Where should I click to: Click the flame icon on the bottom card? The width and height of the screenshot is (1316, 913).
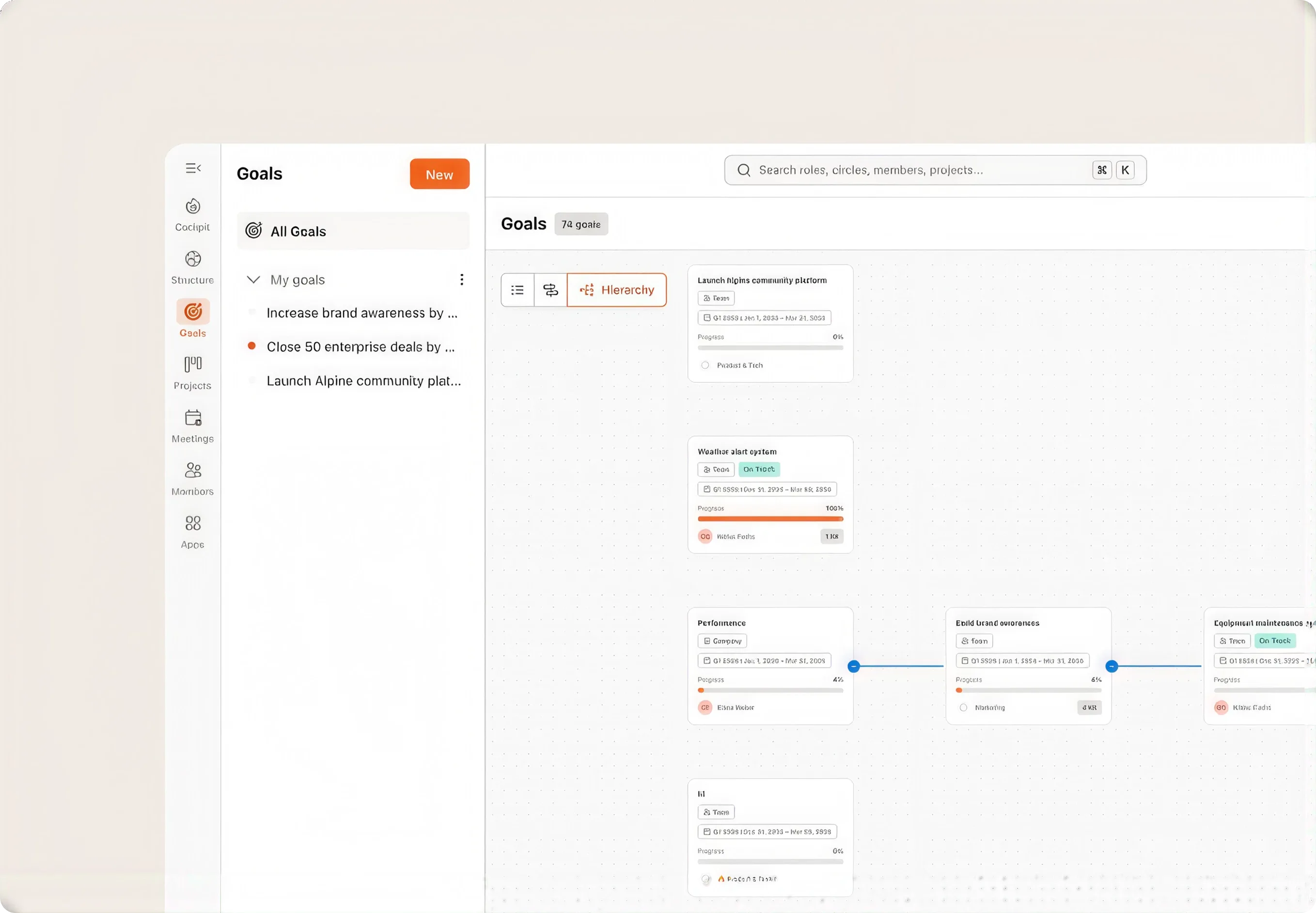coord(721,879)
